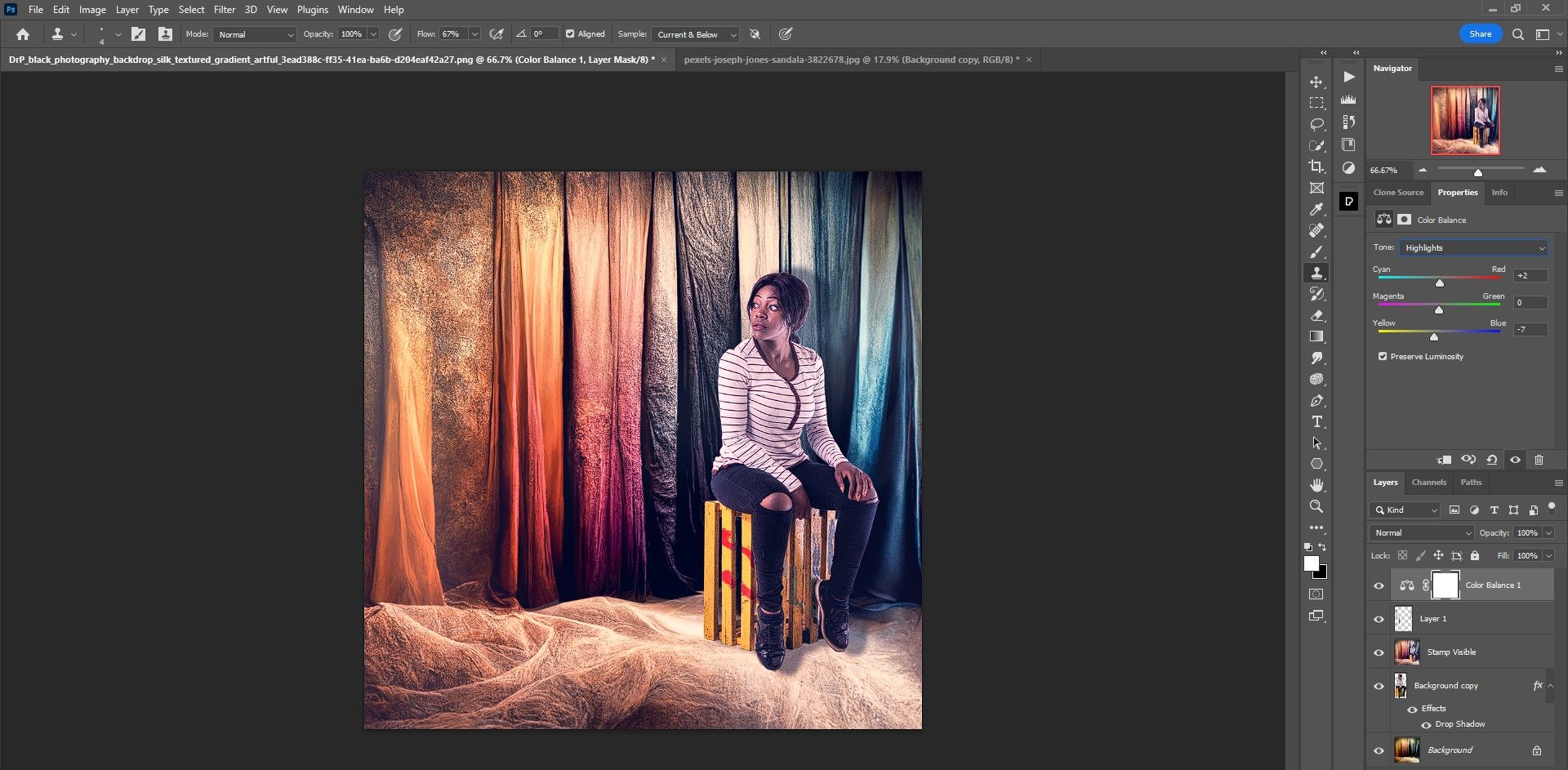The width and height of the screenshot is (1568, 770).
Task: Hide the Stamp Visible layer
Action: tap(1379, 652)
